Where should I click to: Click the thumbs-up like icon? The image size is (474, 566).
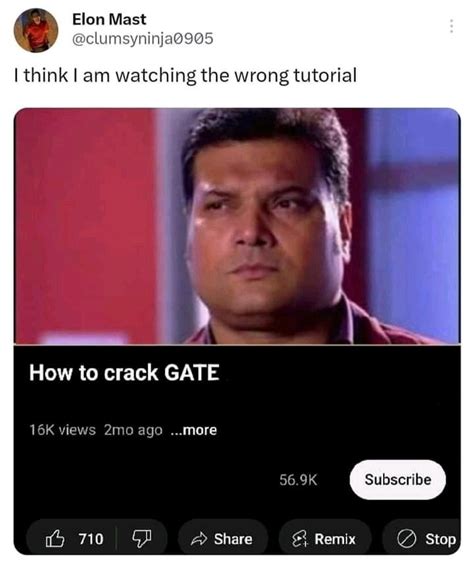(x=55, y=539)
